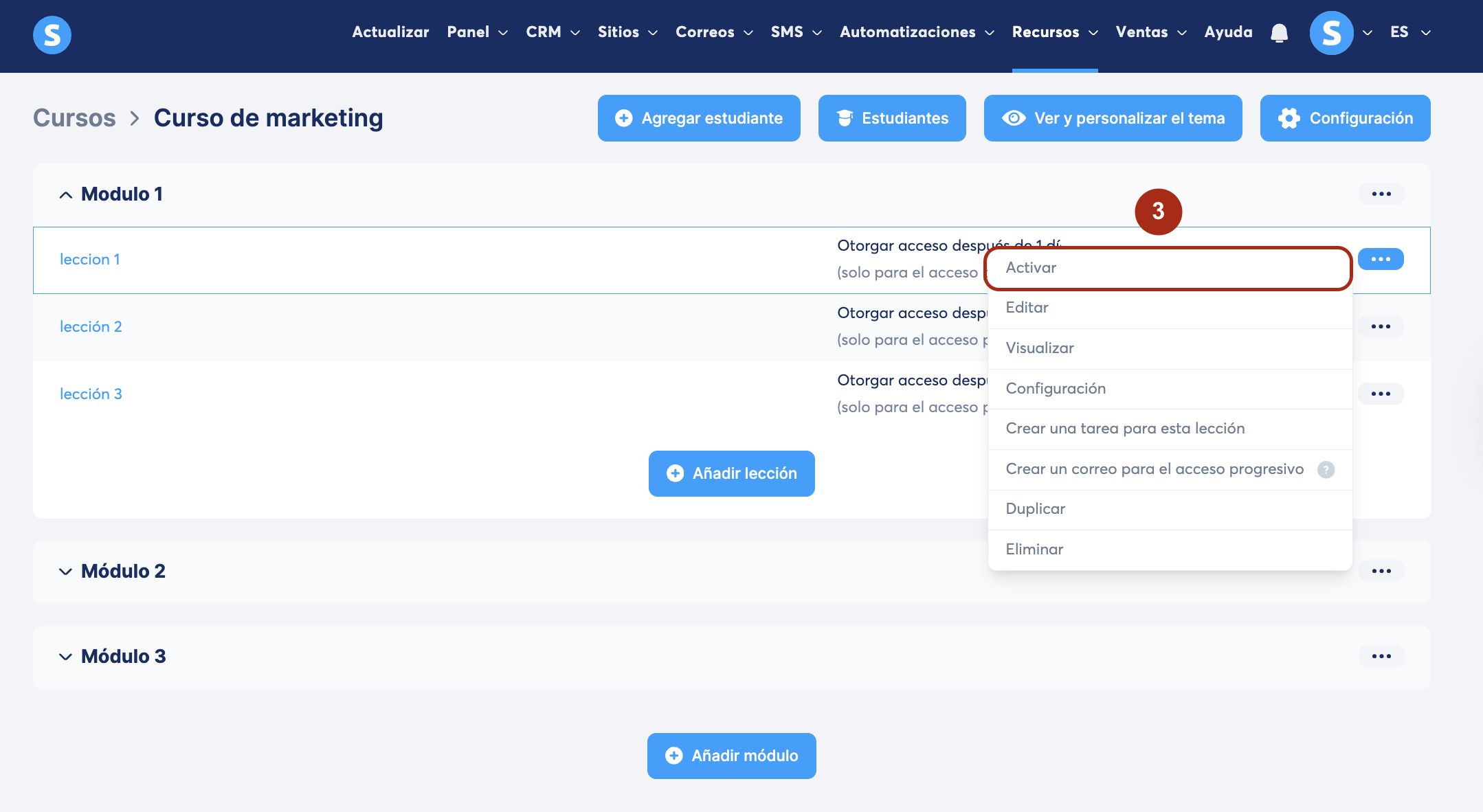Image resolution: width=1483 pixels, height=812 pixels.
Task: Choose Duplicar in the lesson menu
Action: point(1035,509)
